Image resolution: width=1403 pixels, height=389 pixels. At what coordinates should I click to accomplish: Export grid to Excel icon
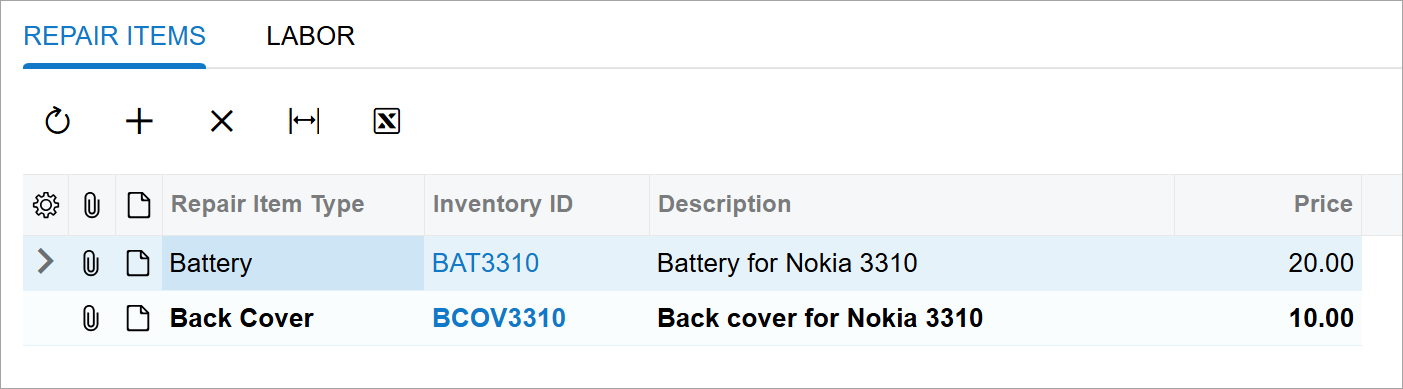click(x=386, y=122)
